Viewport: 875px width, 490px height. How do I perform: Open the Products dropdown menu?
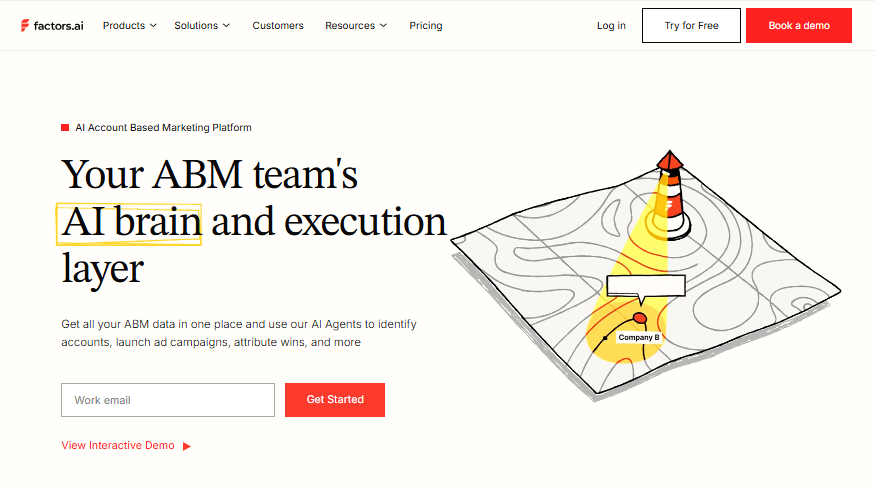(129, 26)
